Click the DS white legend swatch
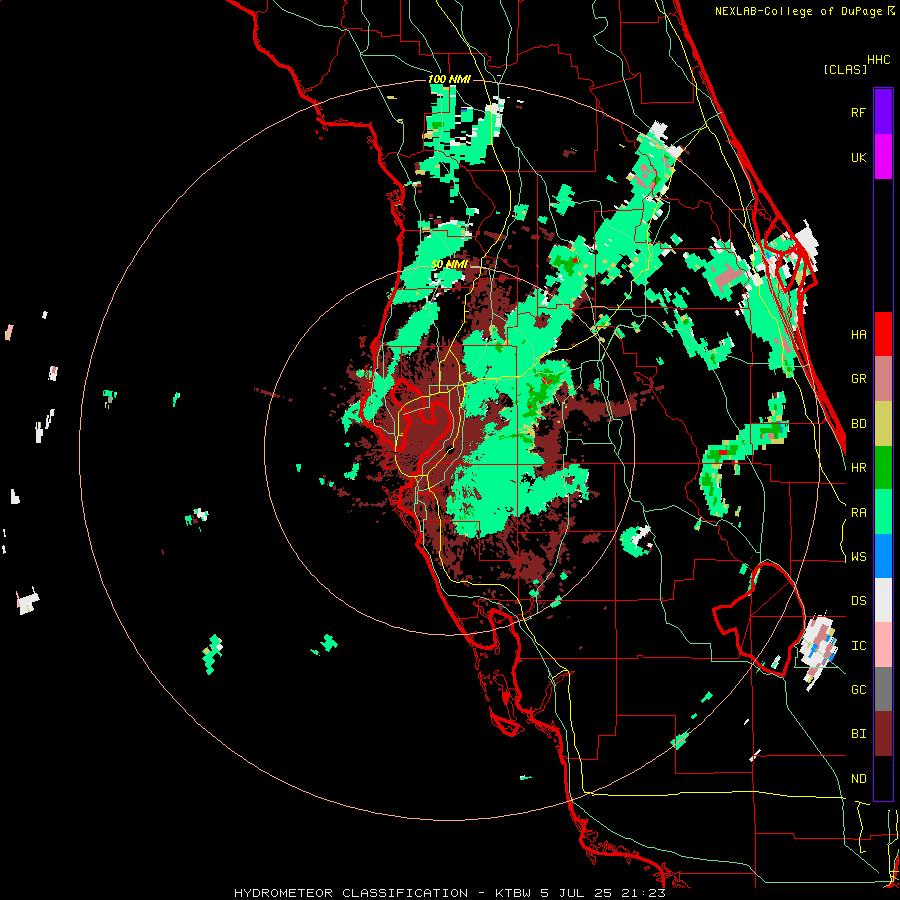 (x=883, y=600)
